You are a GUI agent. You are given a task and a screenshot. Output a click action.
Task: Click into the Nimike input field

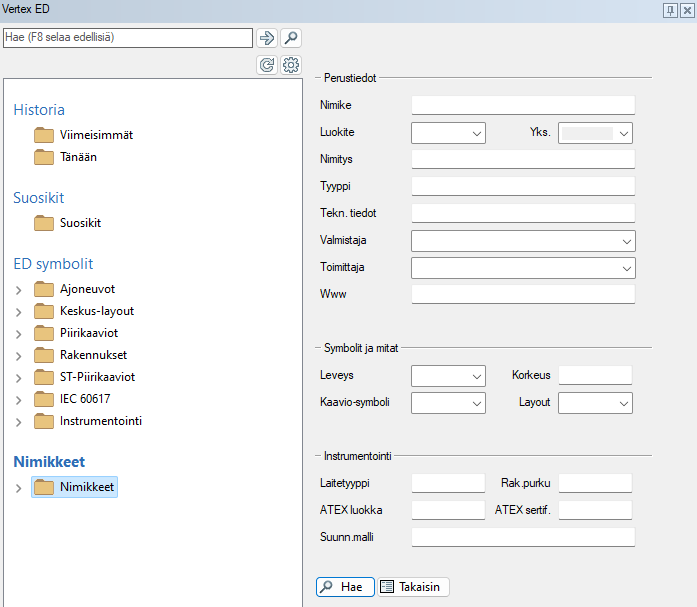pyautogui.click(x=522, y=105)
